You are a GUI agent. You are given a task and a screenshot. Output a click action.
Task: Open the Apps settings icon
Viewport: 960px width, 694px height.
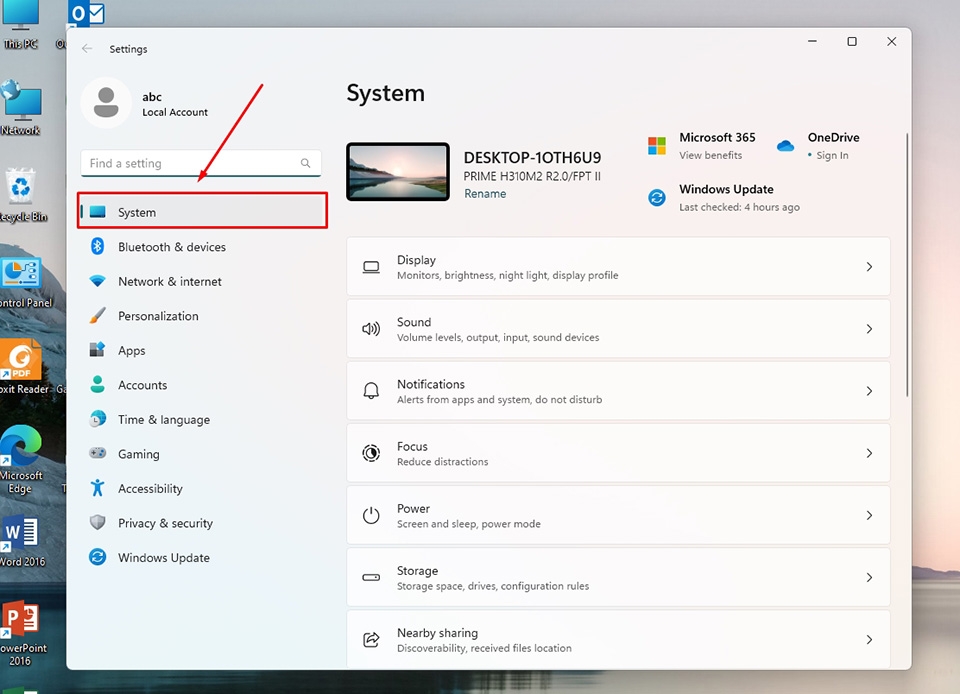coord(97,350)
